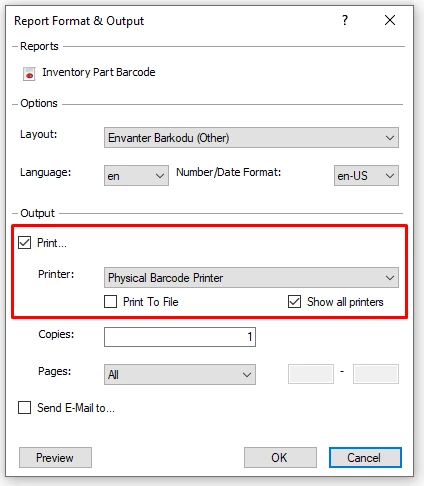Click the Physical Barcode Printer text
This screenshot has height=486, width=424.
[x=166, y=278]
